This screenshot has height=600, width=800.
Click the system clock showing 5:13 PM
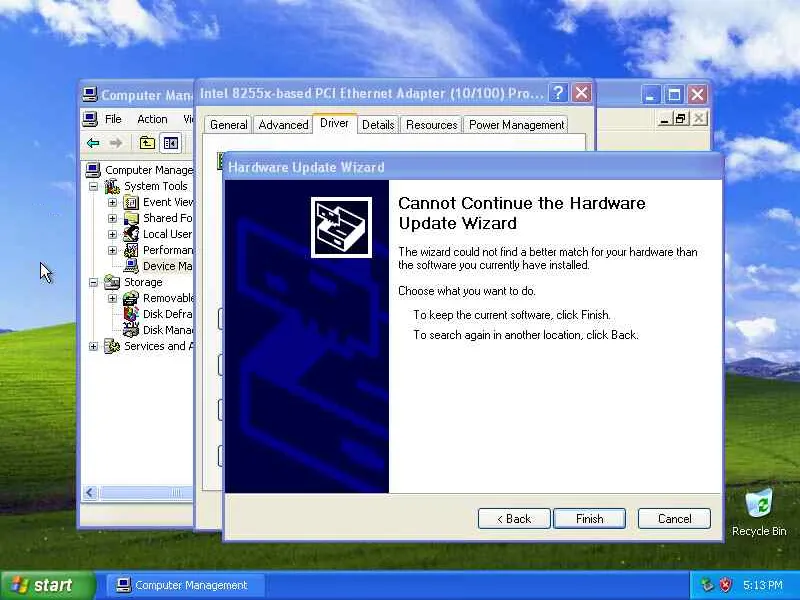click(763, 585)
